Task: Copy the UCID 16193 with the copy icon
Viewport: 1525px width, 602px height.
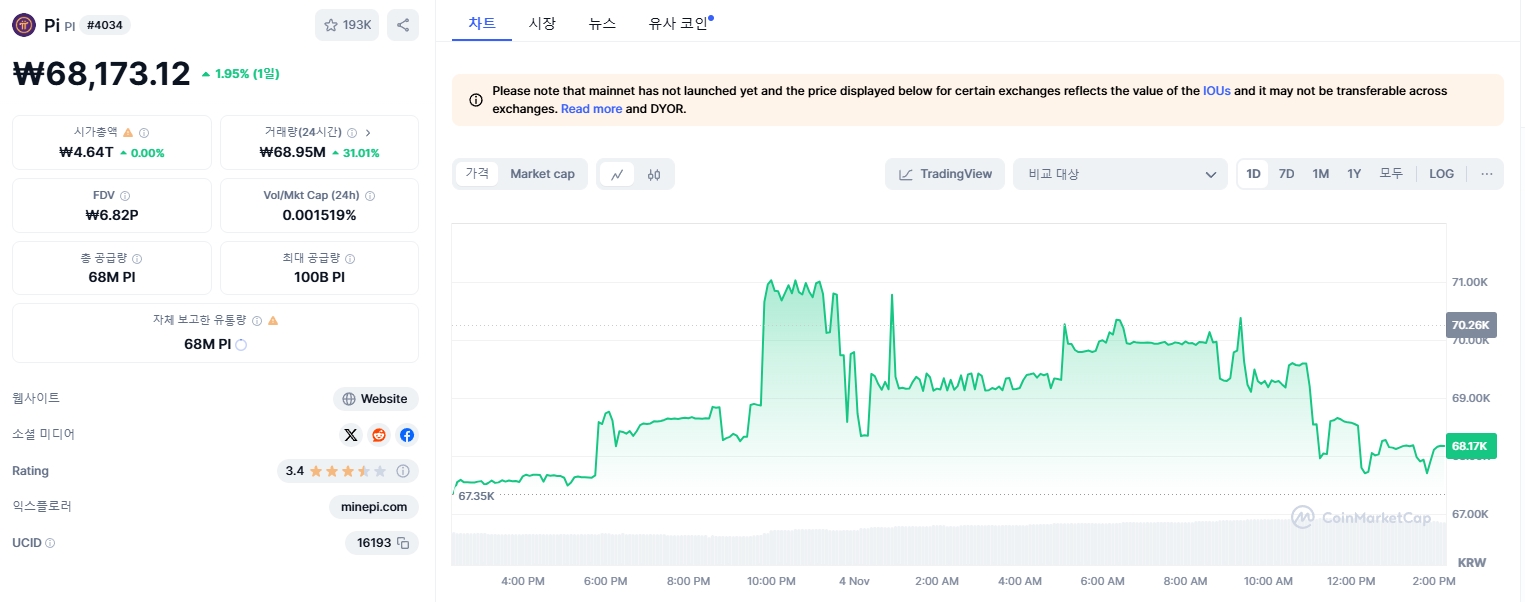Action: 403,543
